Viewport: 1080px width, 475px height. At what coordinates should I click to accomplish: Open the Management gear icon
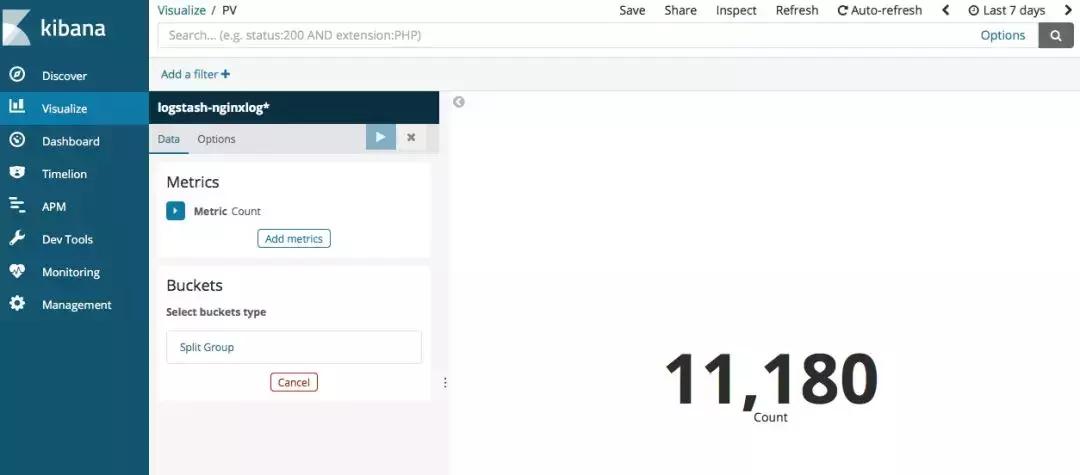17,304
